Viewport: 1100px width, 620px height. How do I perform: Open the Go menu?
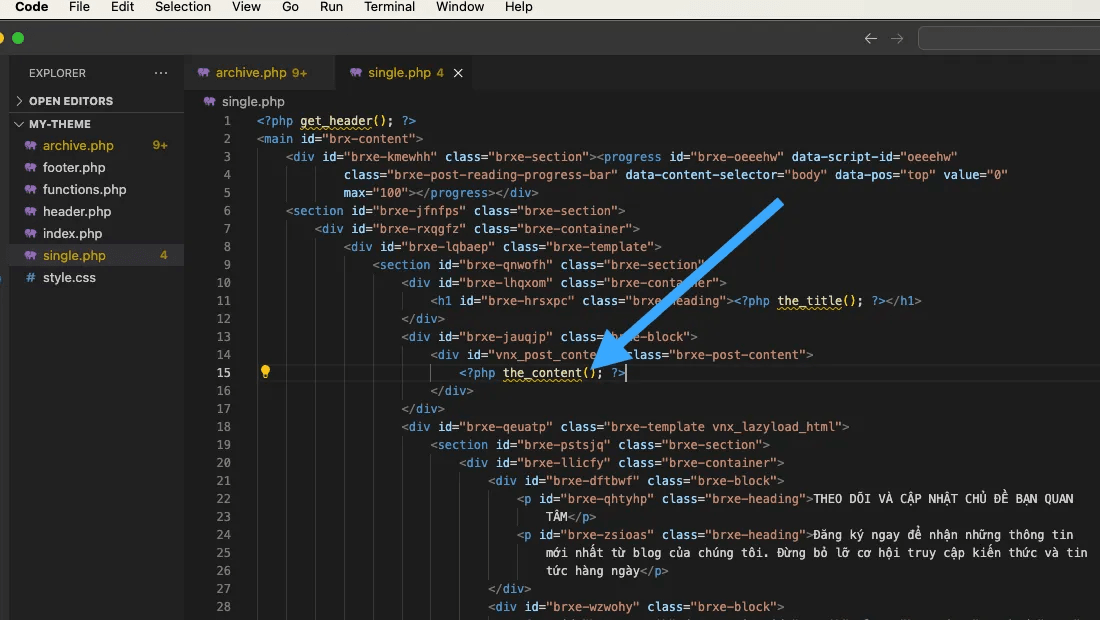[x=290, y=7]
